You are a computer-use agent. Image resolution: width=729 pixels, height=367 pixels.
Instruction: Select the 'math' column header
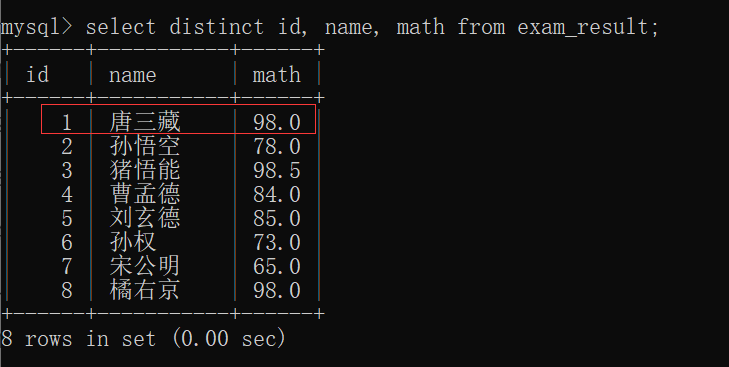pos(277,74)
